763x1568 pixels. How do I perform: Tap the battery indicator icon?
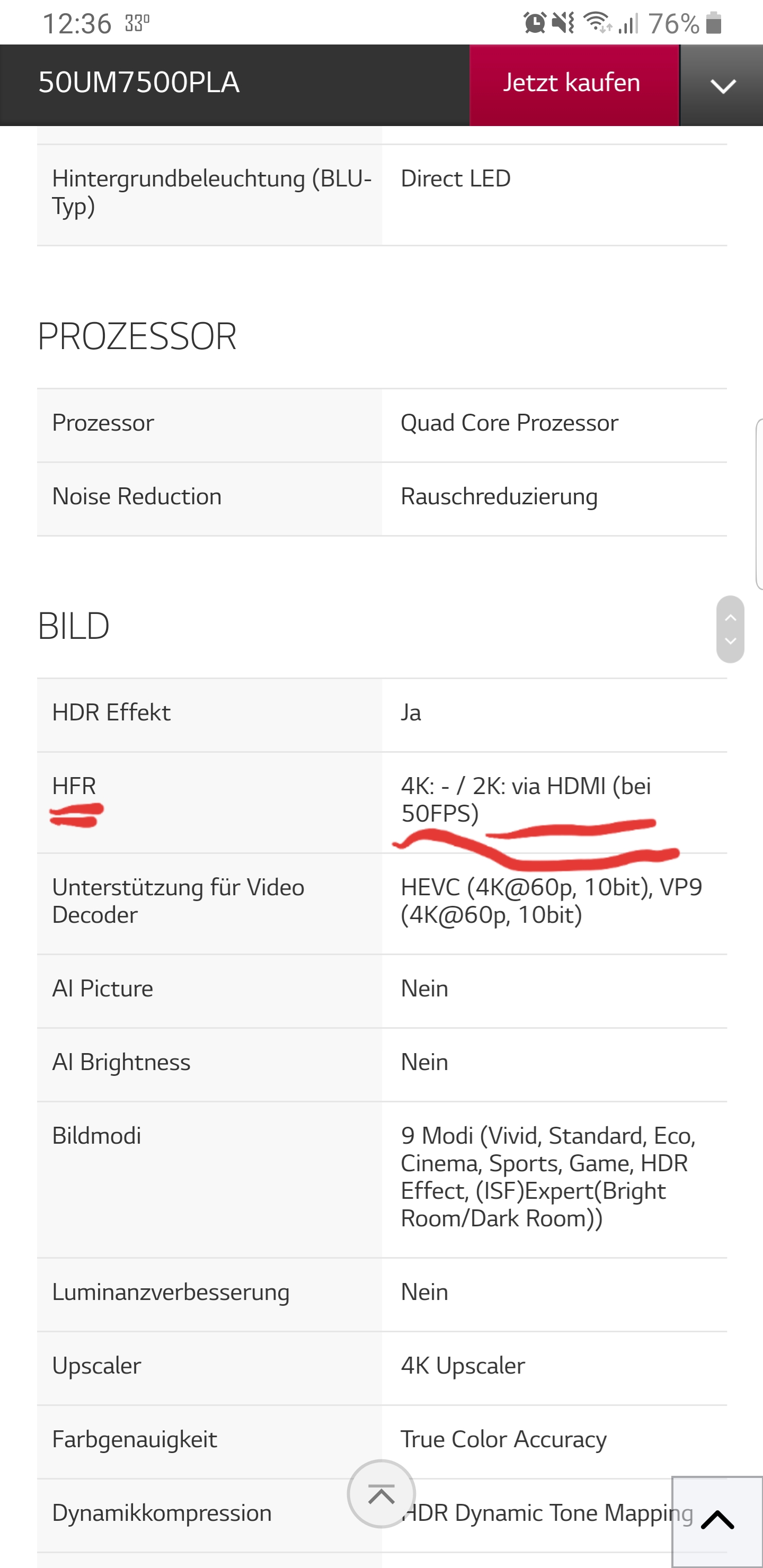tap(714, 23)
